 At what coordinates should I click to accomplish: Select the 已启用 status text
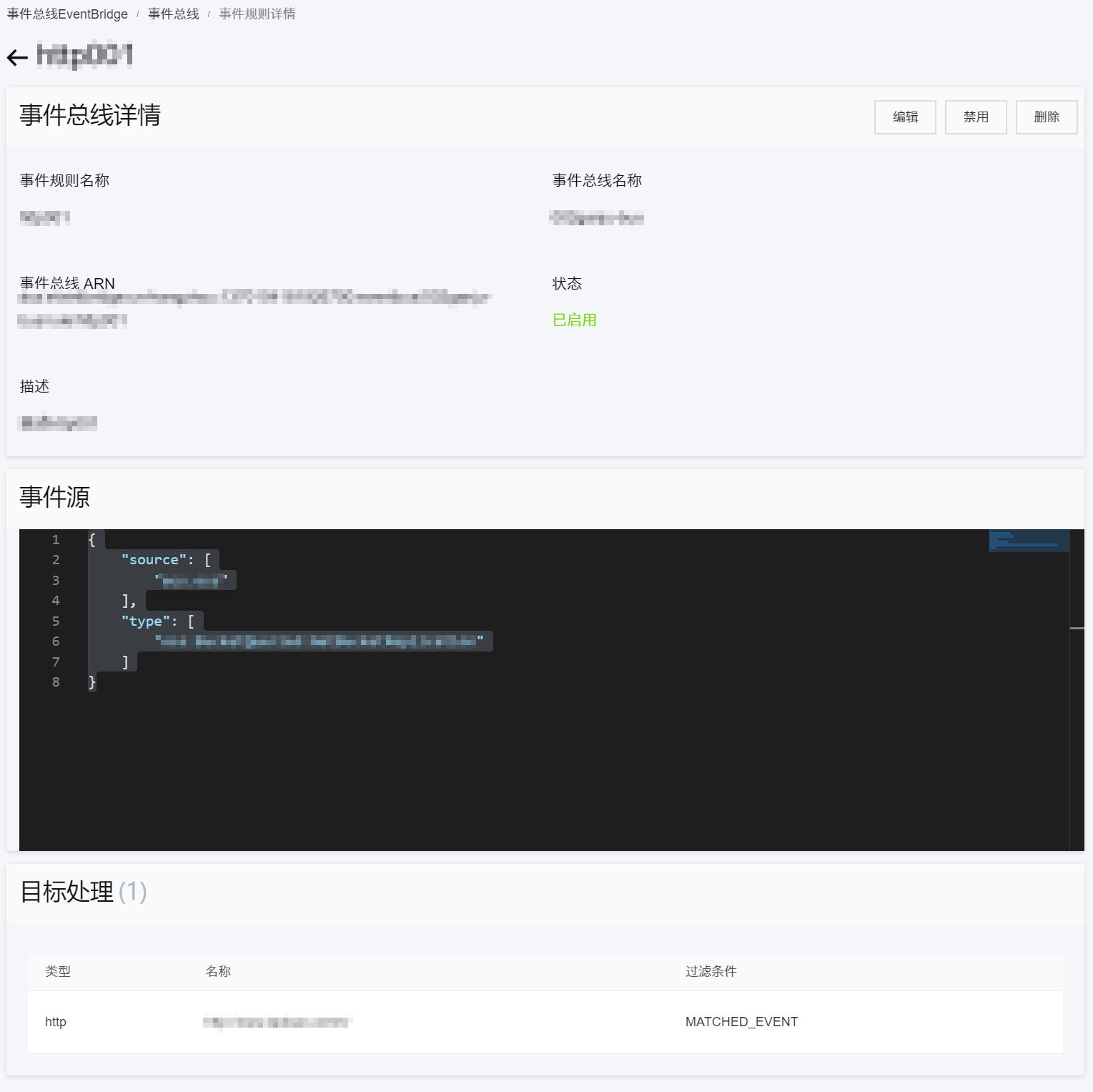(x=575, y=320)
